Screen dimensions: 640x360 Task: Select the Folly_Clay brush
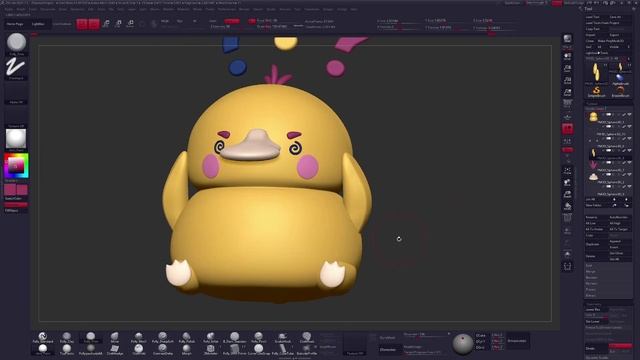[x=67, y=338]
